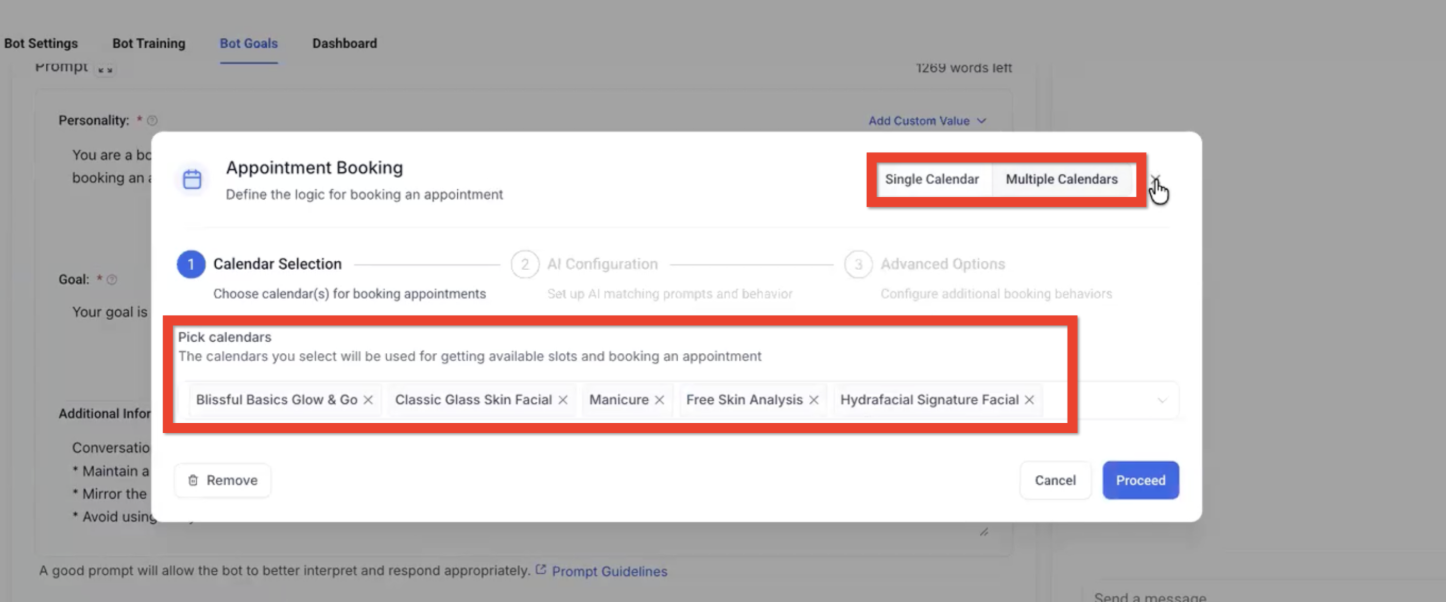The image size is (1446, 602).
Task: Open the Bot Settings tab
Action: pyautogui.click(x=41, y=43)
